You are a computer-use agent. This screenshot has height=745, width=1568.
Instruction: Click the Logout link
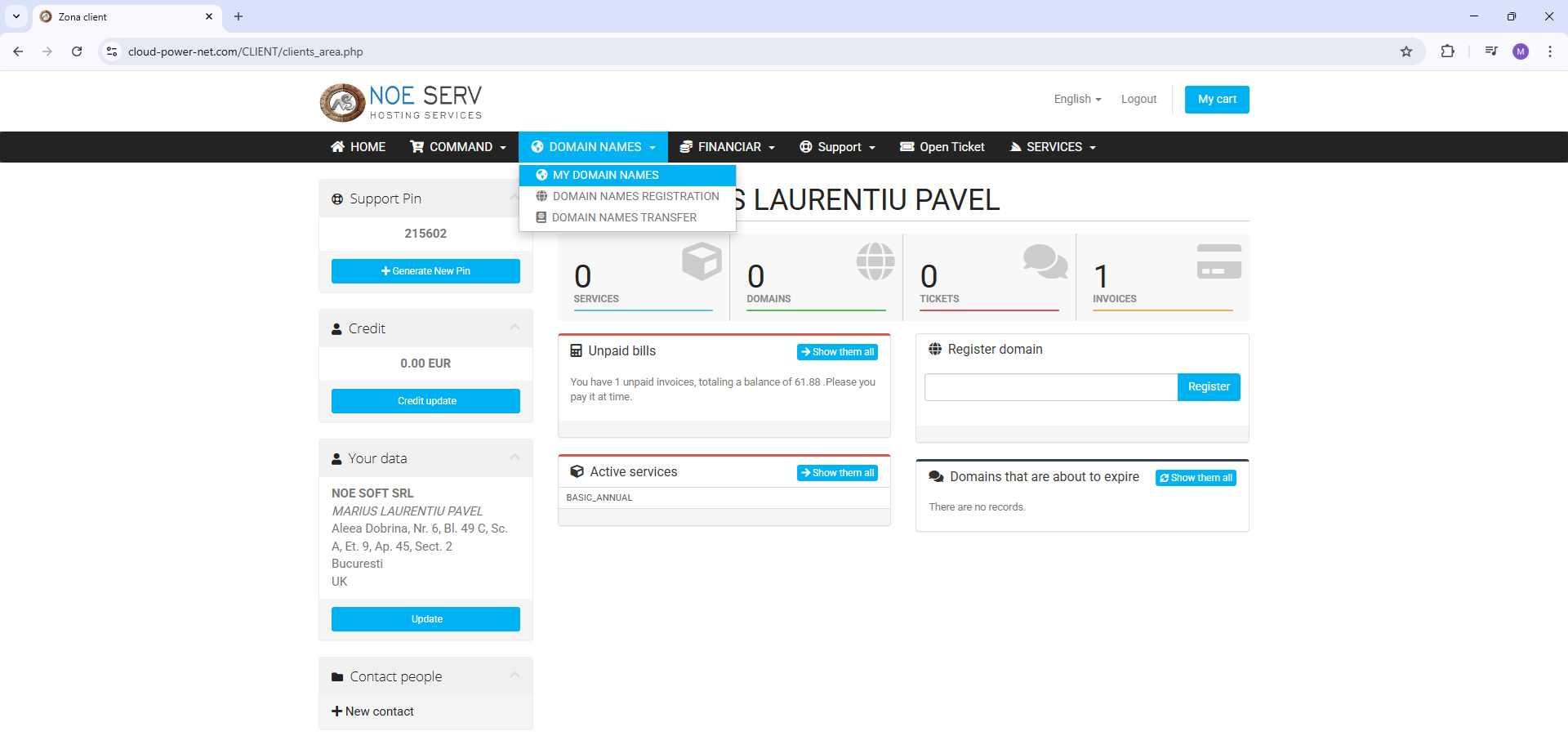tap(1138, 99)
